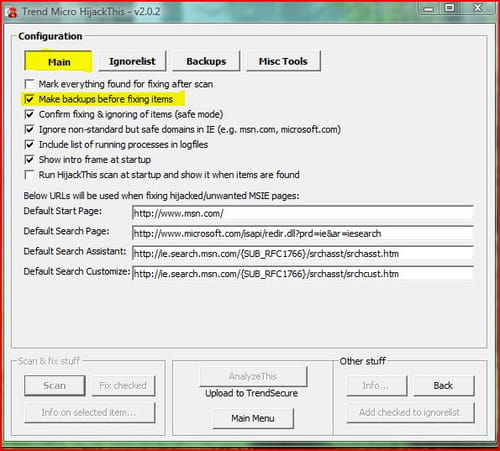
Task: Enable Run HijackThis scan at startup
Action: click(29, 175)
